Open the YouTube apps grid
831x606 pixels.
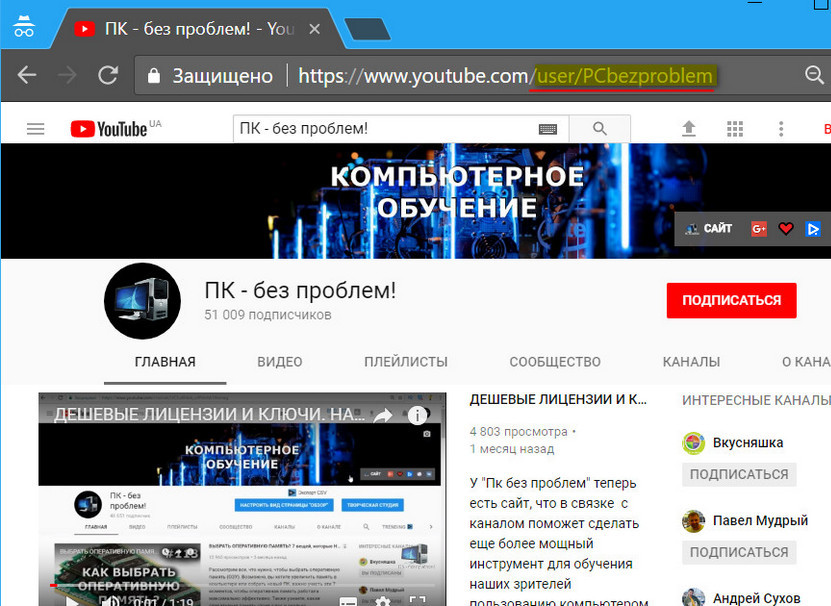pyautogui.click(x=735, y=129)
